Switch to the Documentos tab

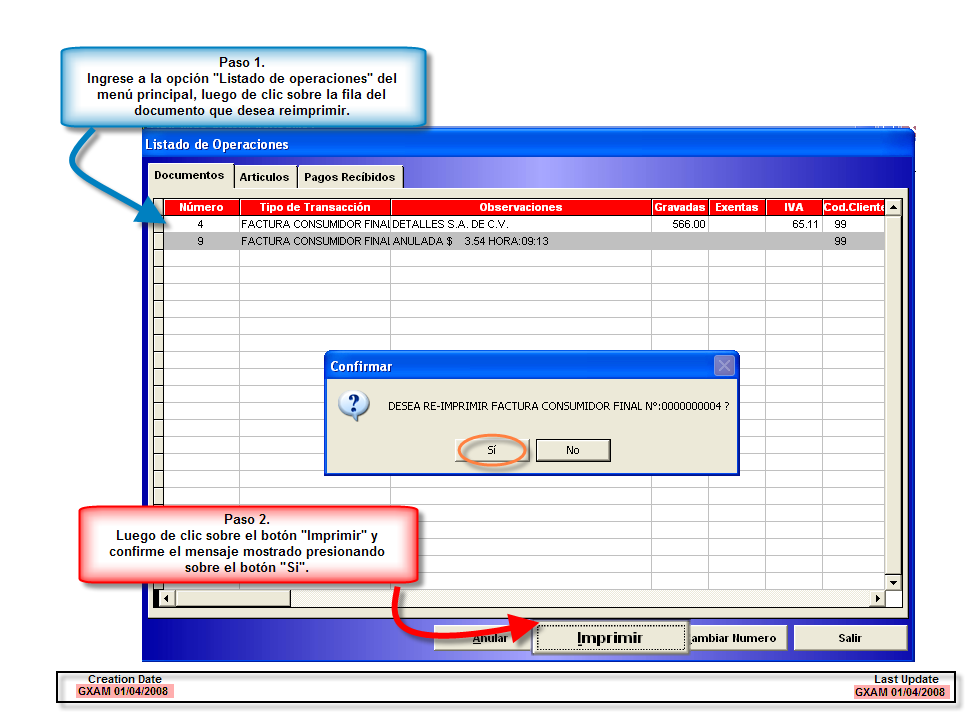point(189,176)
